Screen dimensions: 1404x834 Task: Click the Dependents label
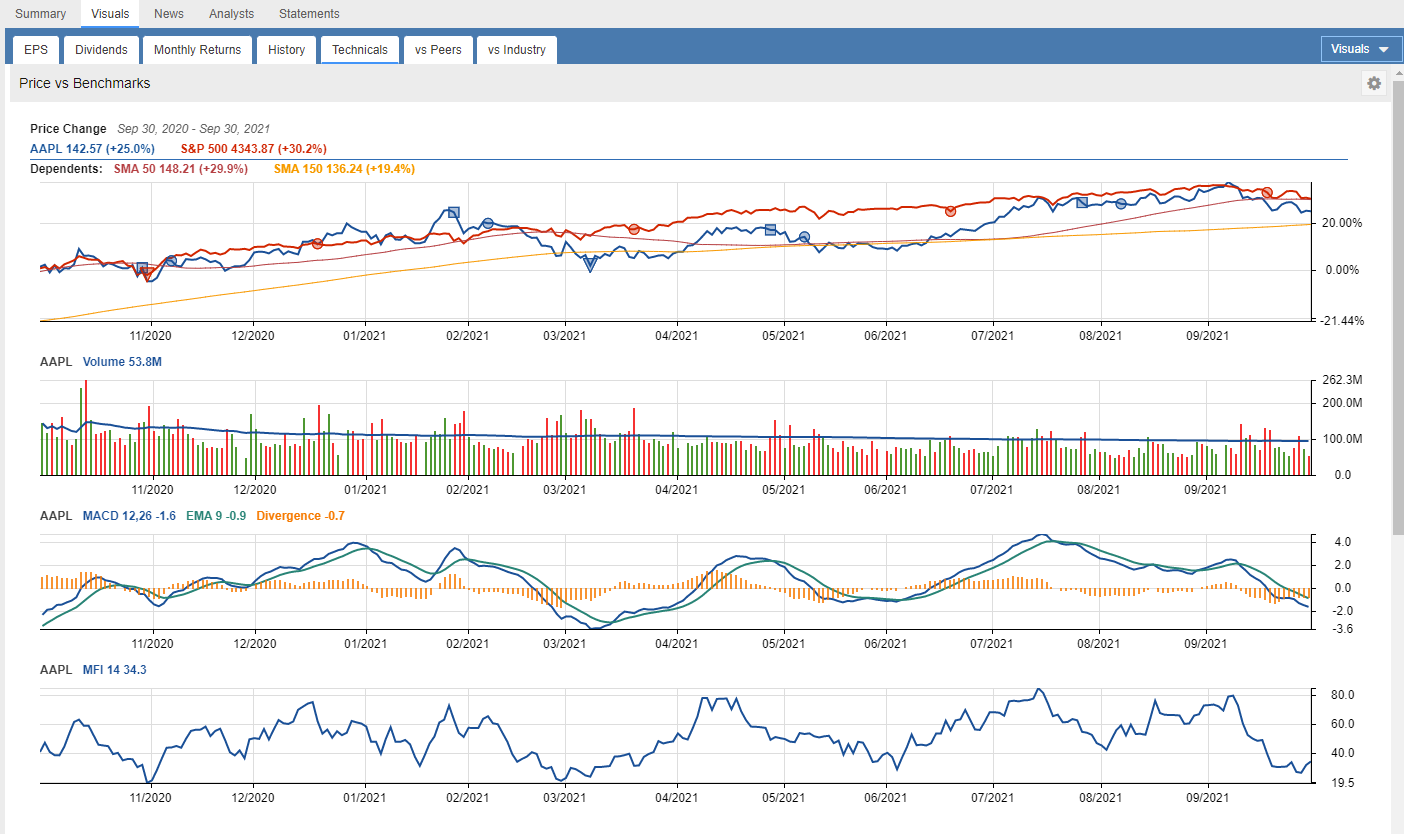(x=66, y=169)
